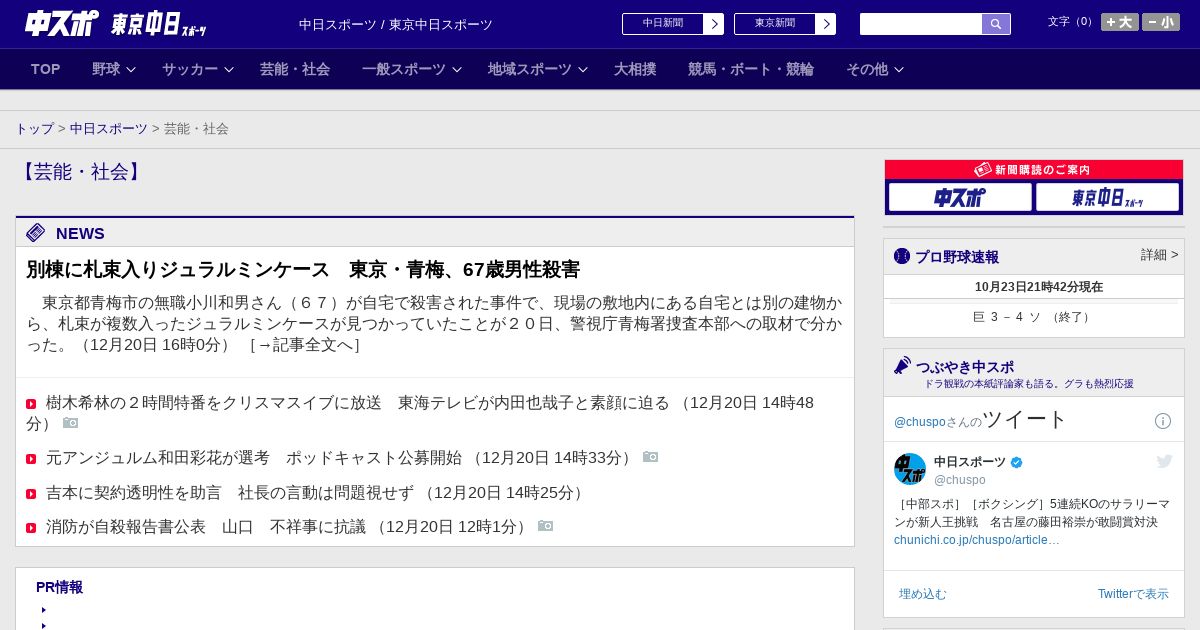Decrease text size with －小 button
Image resolution: width=1200 pixels, height=630 pixels.
coord(1161,22)
